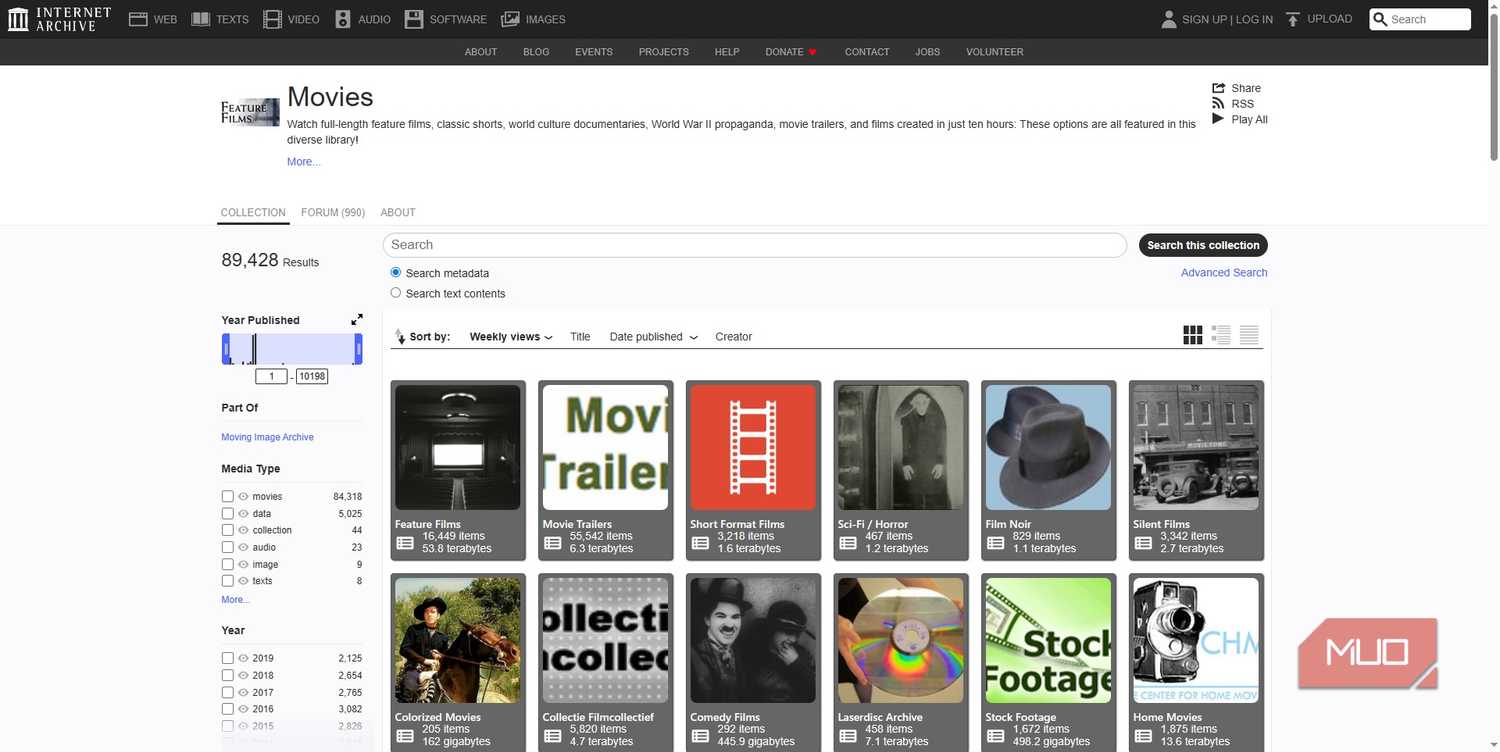Viewport: 1500px width, 752px height.
Task: Switch to the About collection tab
Action: click(x=398, y=212)
